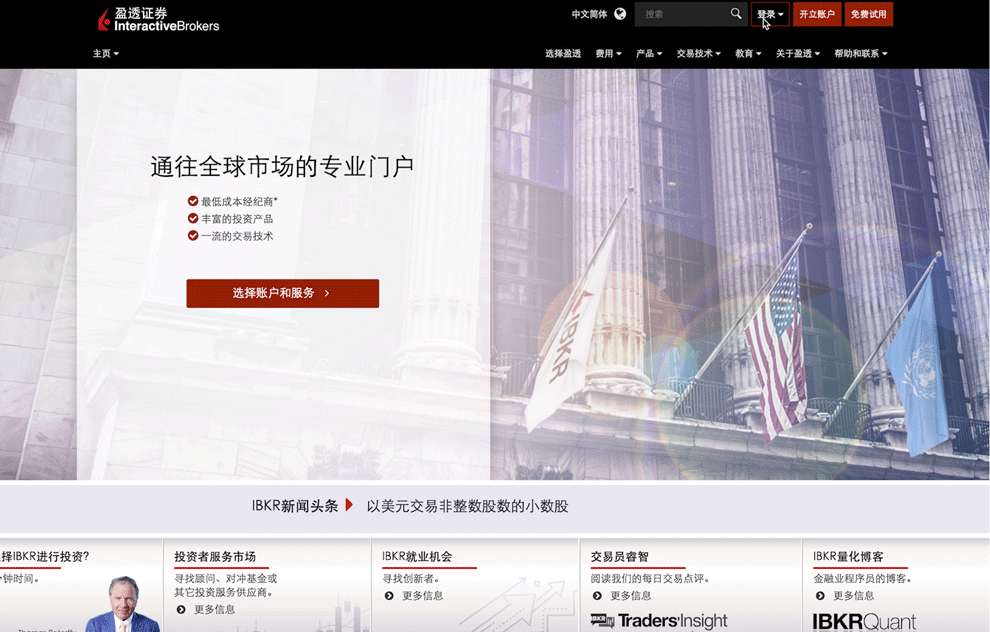Click the 免费试用 free trial button
Screen dimensions: 990x632
868,14
